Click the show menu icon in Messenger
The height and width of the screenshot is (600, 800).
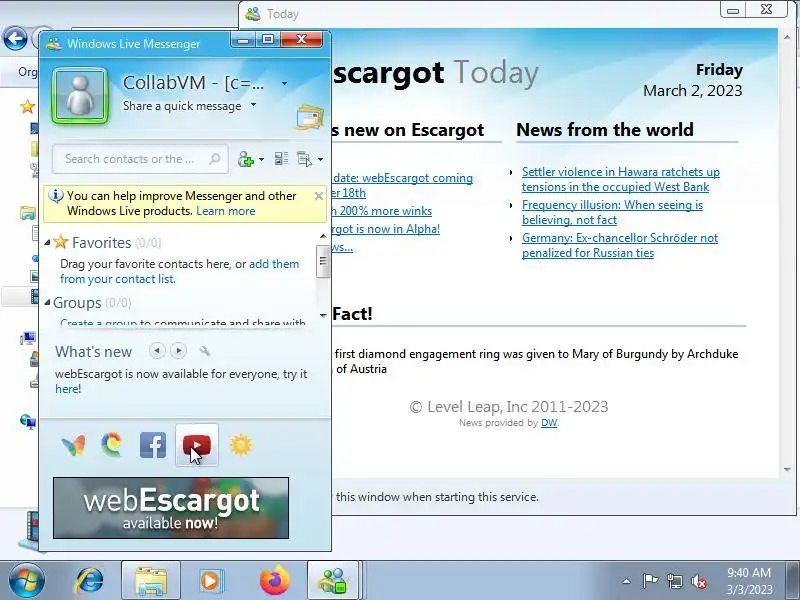pos(305,159)
